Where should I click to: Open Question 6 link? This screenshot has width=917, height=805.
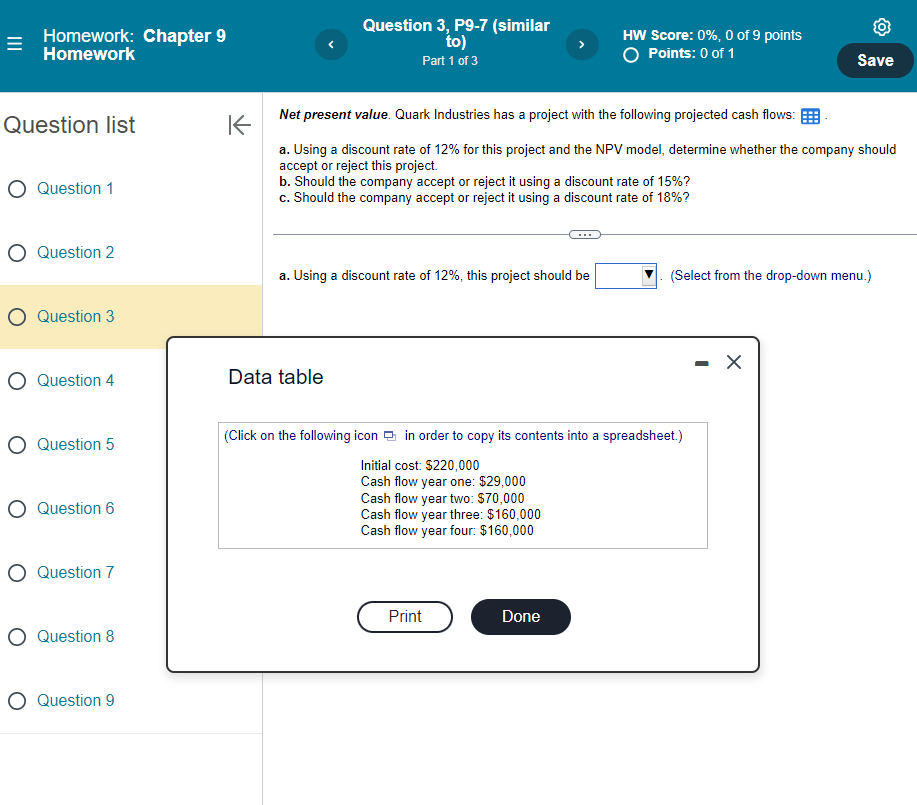pyautogui.click(x=75, y=508)
